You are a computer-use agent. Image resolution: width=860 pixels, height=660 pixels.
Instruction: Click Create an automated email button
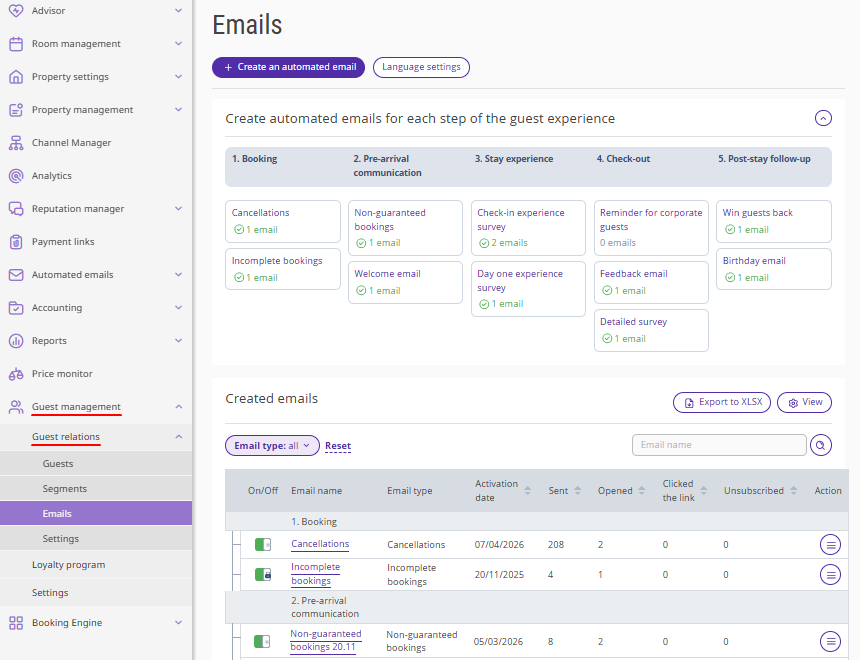tap(288, 67)
